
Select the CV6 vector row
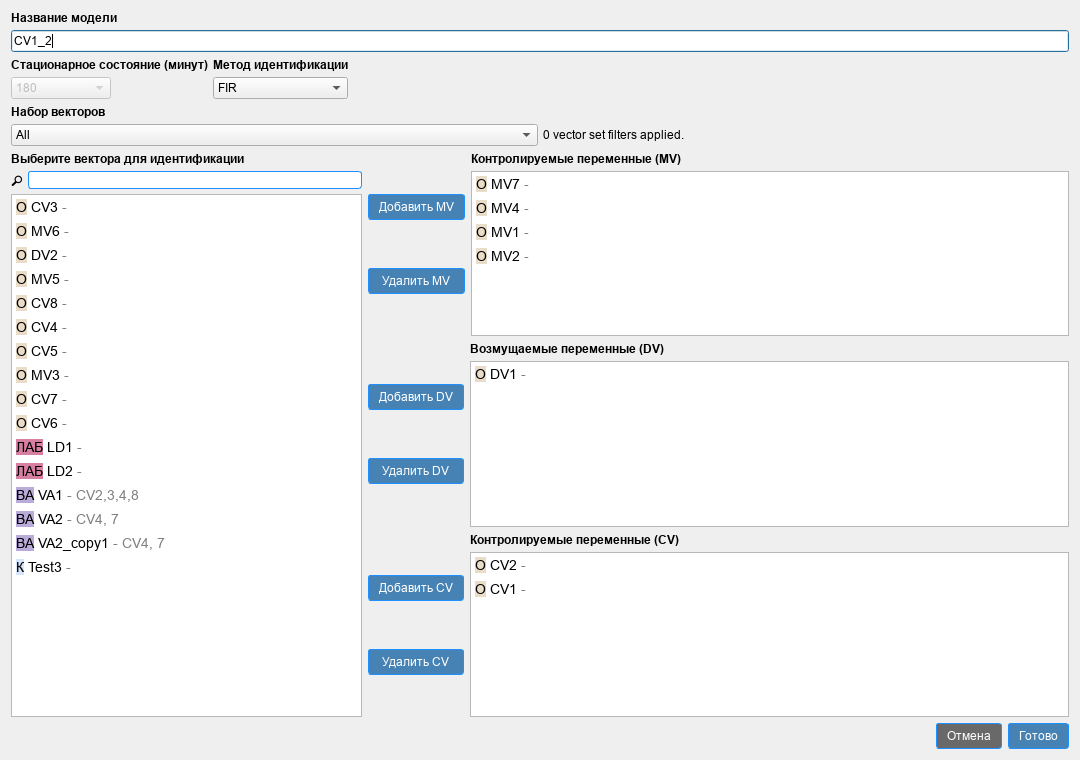(187, 423)
